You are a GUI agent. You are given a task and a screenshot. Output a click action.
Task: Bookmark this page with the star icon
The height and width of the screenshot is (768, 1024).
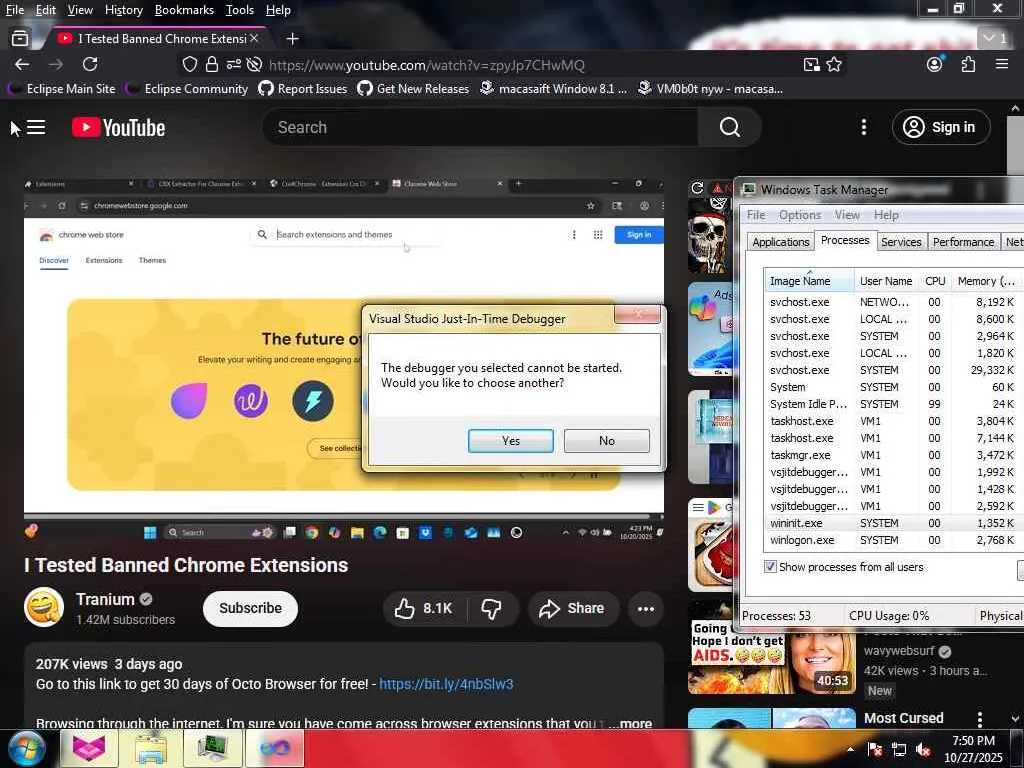(x=834, y=65)
